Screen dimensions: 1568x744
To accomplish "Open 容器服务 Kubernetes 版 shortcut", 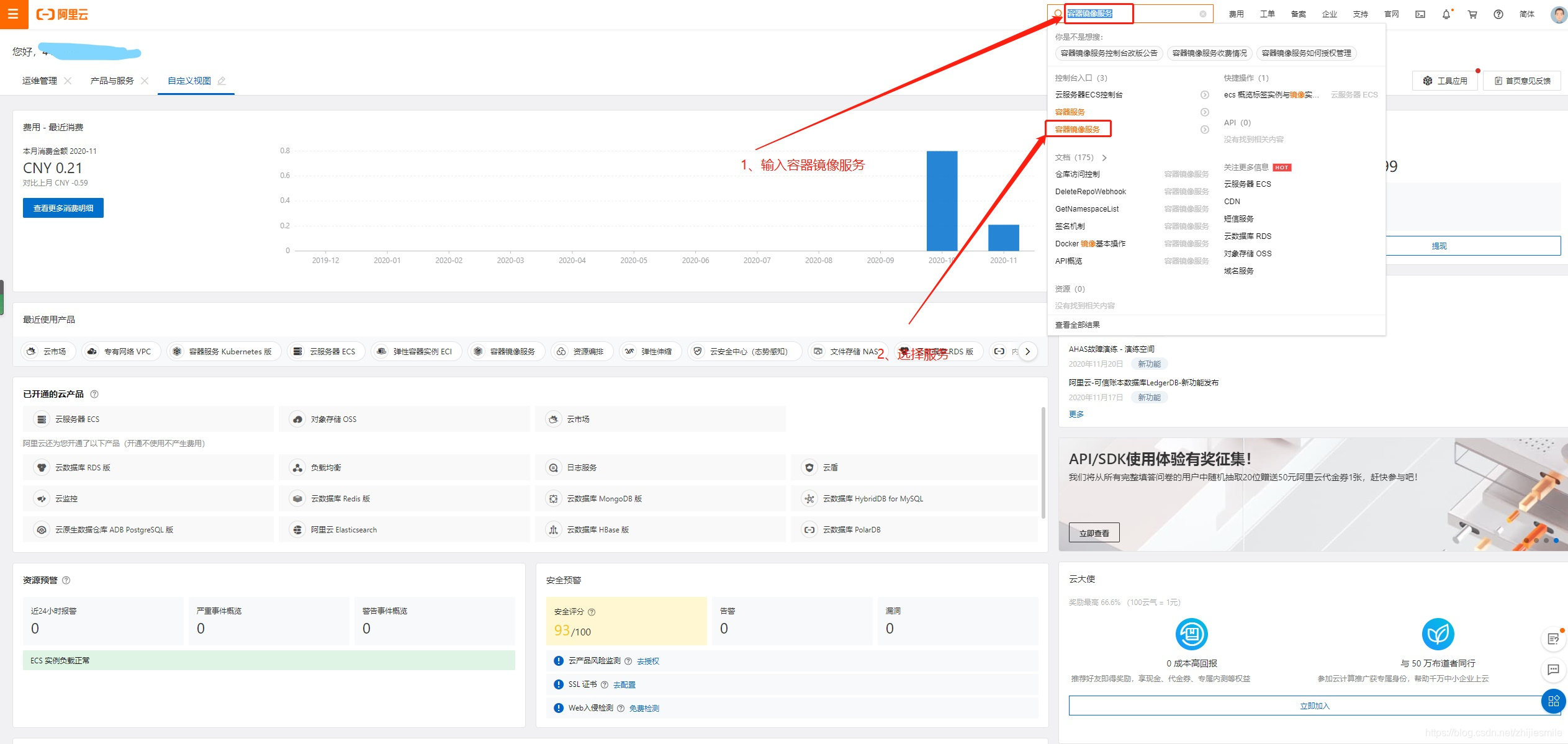I will [x=224, y=351].
